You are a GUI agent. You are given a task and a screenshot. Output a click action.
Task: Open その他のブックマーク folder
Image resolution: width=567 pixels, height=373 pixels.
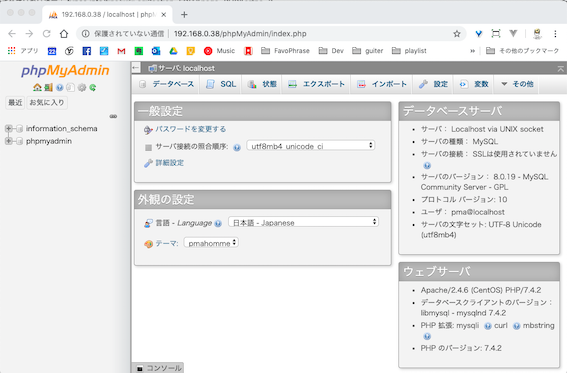522,51
